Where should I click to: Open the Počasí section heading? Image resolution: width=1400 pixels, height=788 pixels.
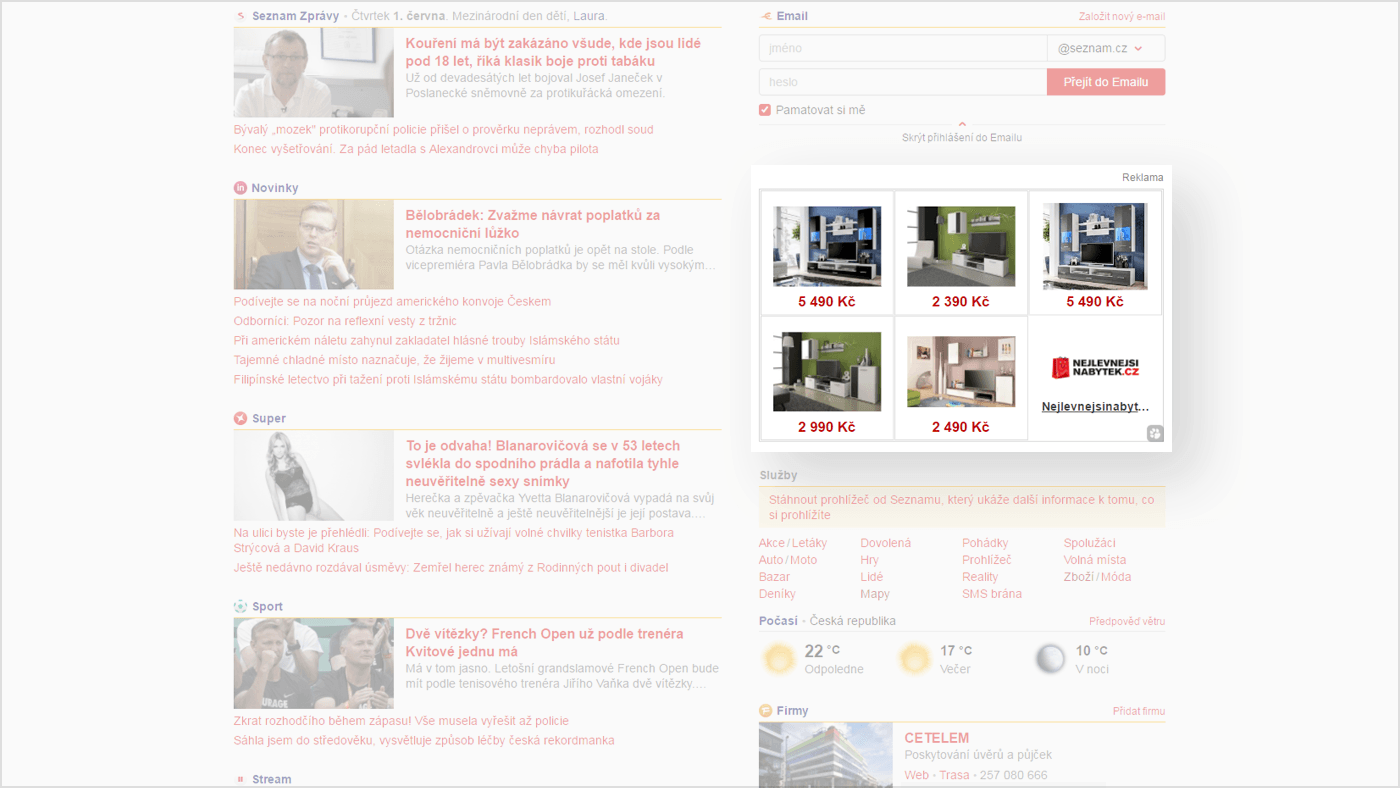778,621
